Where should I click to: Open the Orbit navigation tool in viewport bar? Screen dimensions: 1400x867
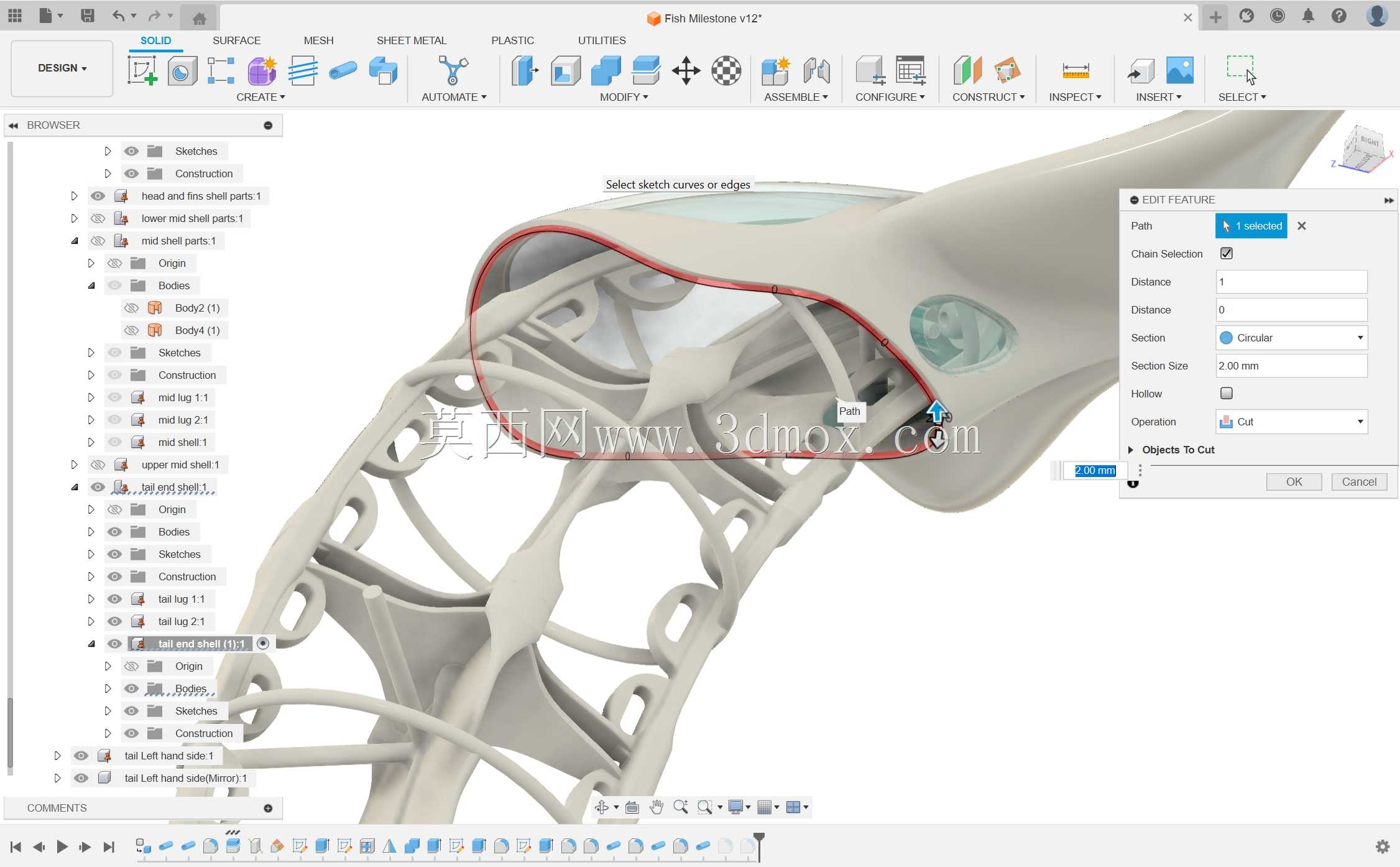[x=602, y=807]
